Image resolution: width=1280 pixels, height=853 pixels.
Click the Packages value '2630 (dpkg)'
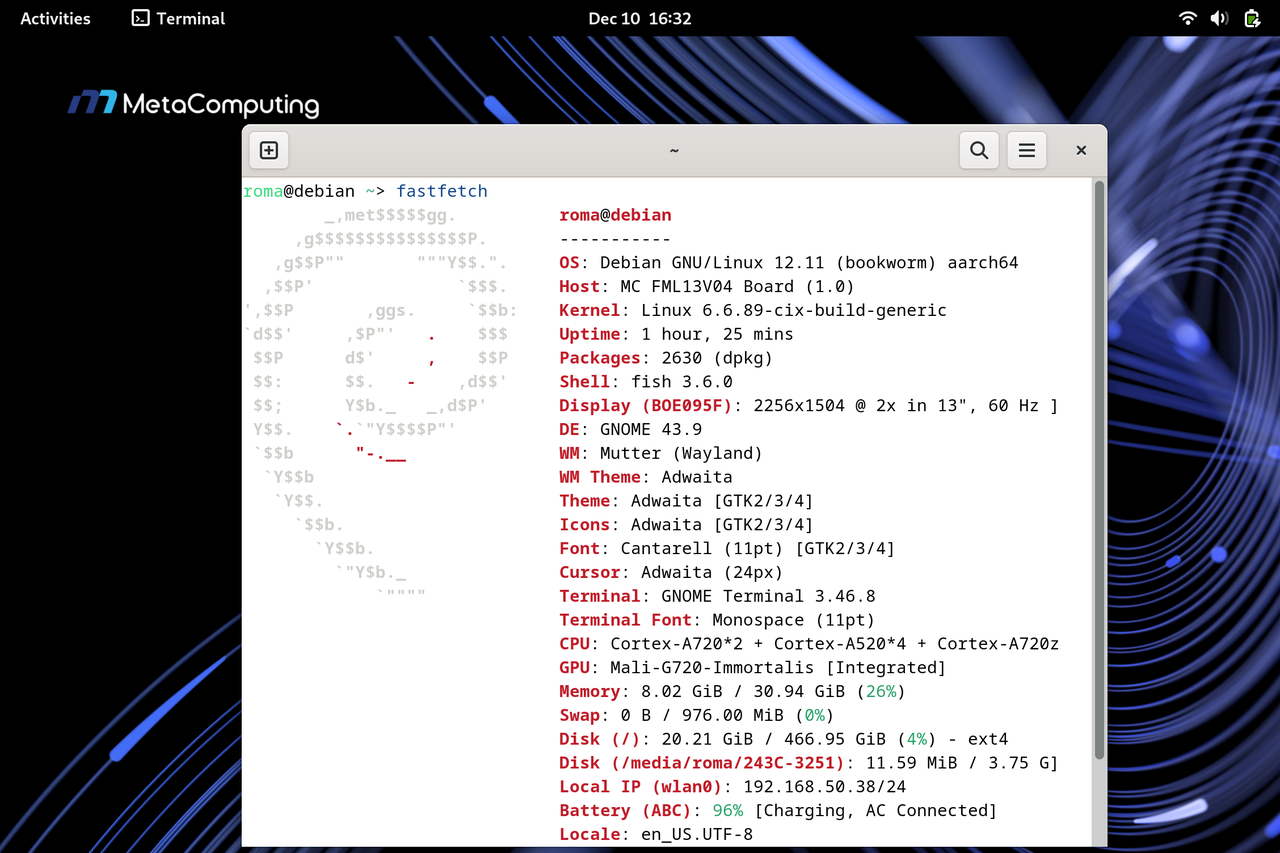pos(717,358)
